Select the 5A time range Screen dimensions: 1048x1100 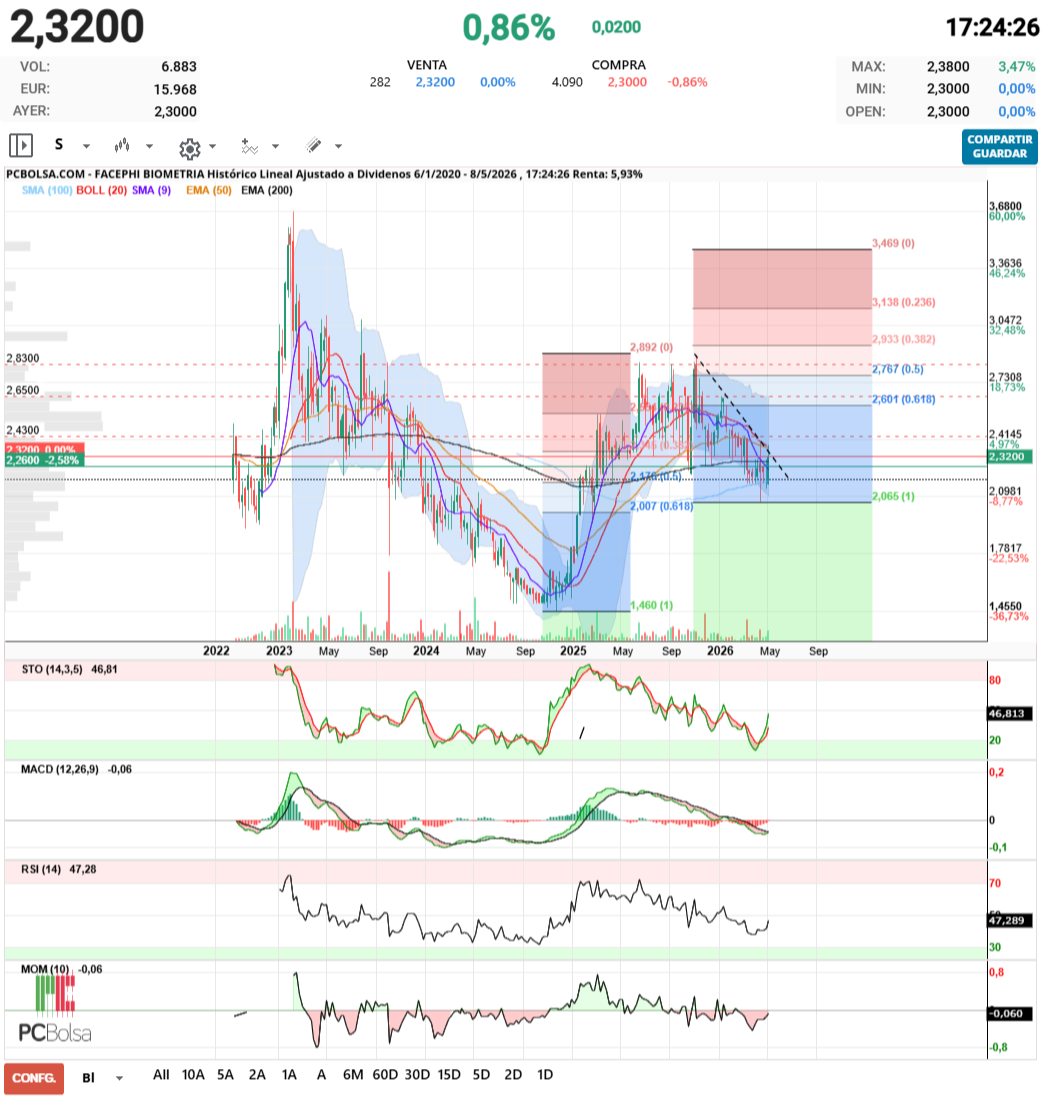click(225, 1075)
